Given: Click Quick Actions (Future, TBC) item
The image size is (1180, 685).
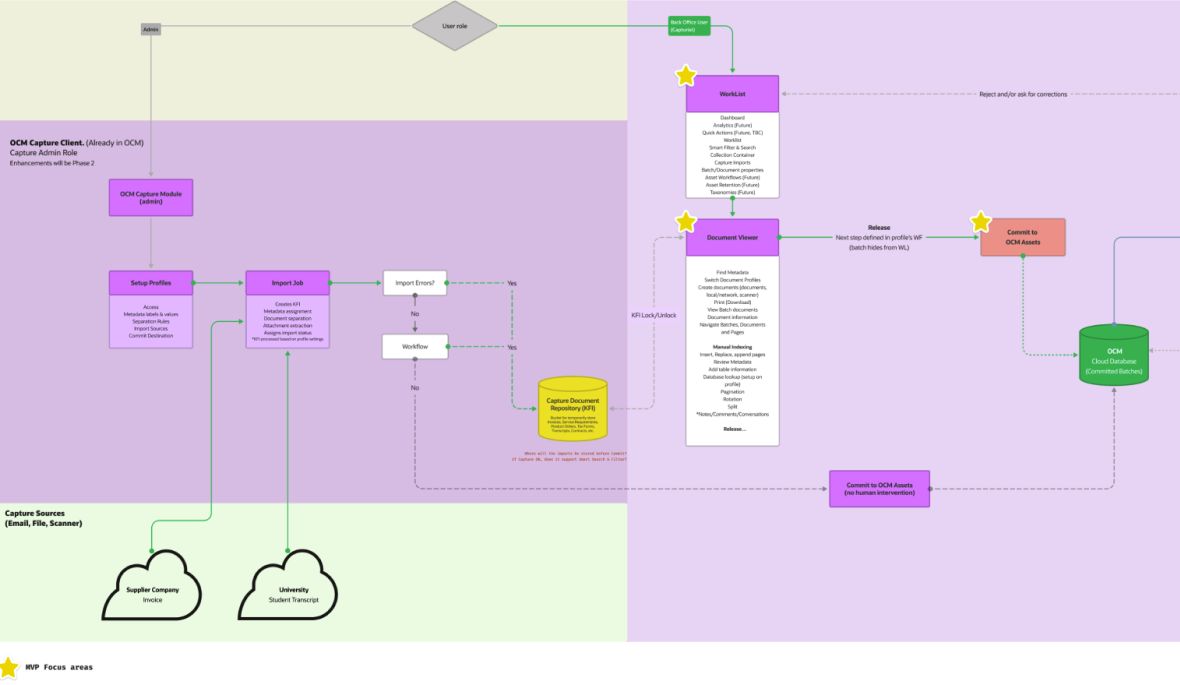Looking at the screenshot, I should [x=732, y=132].
